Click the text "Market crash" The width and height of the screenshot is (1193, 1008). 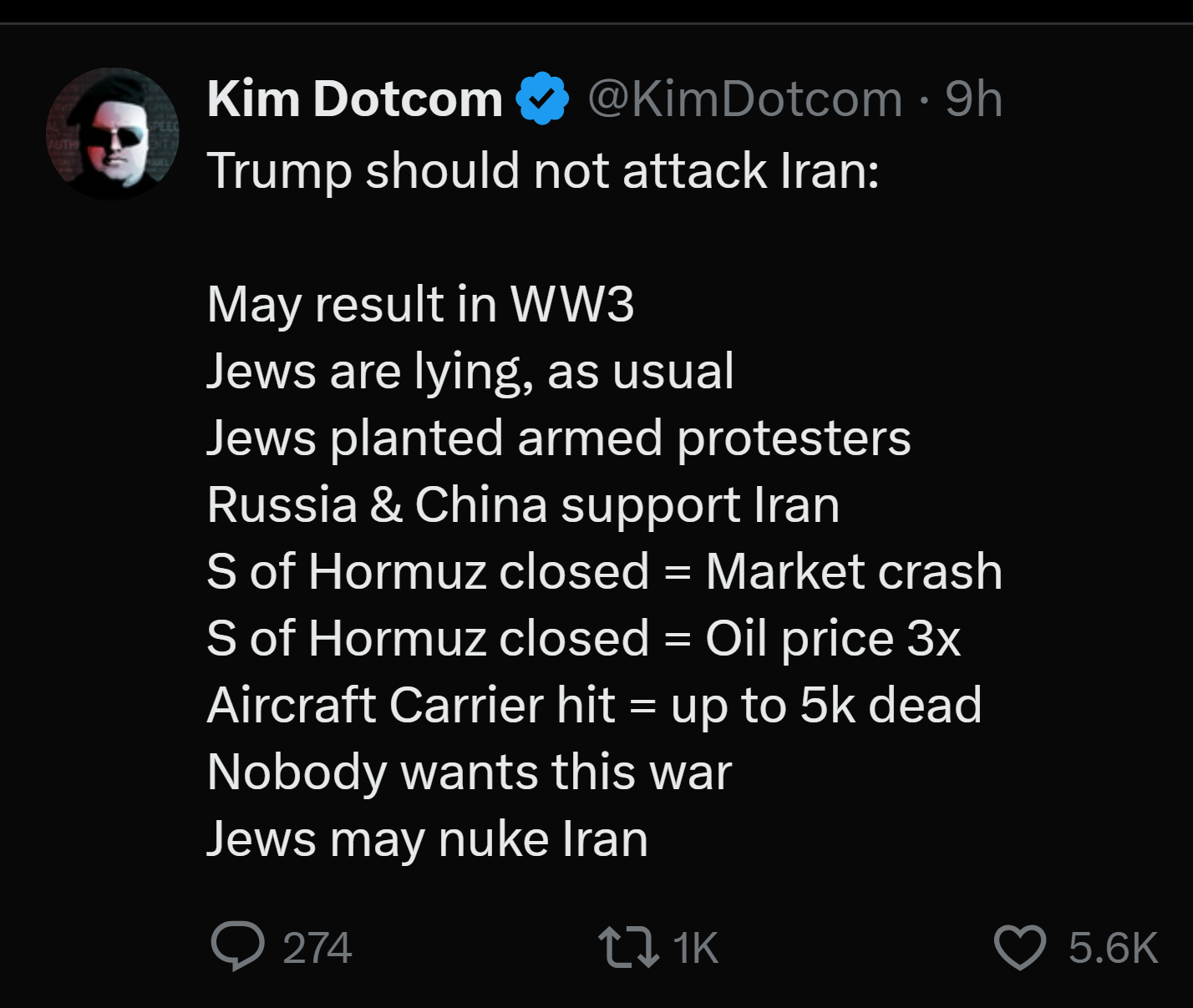click(x=854, y=571)
